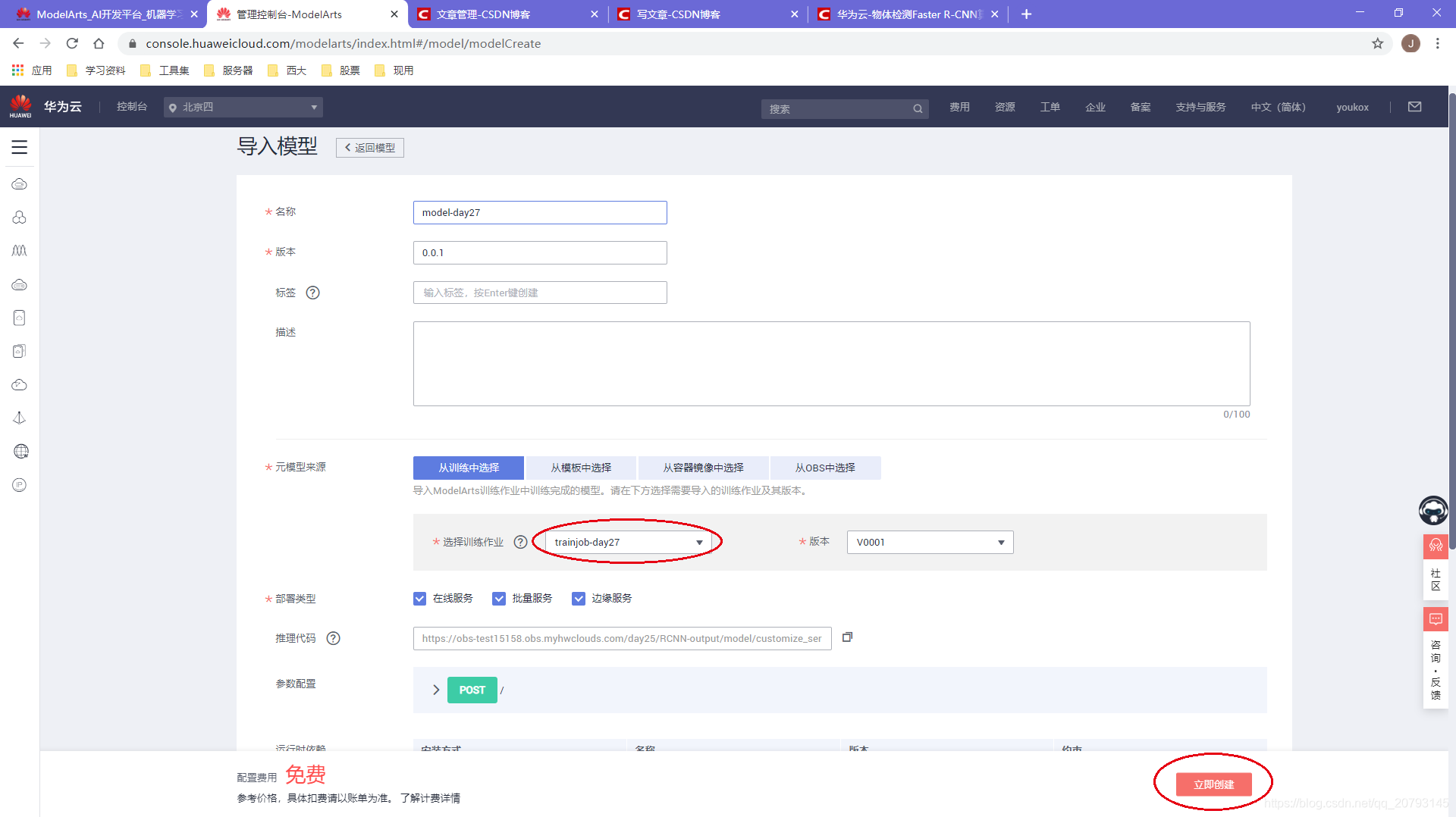Click the IP circle sidebar icon
The height and width of the screenshot is (817, 1456).
pos(20,485)
